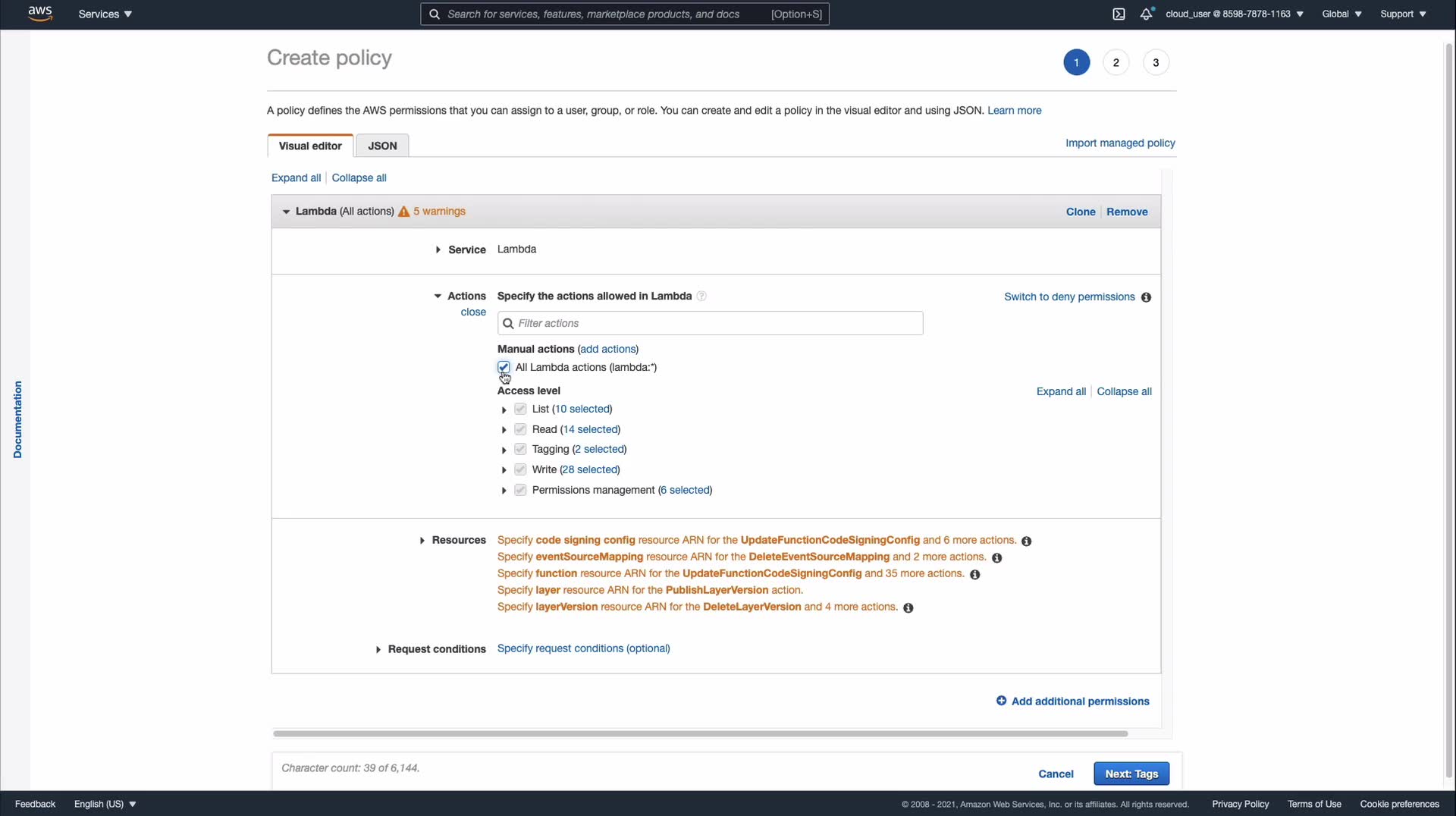Viewport: 1456px width, 816px height.
Task: Open the Documentation side panel
Action: click(x=17, y=419)
